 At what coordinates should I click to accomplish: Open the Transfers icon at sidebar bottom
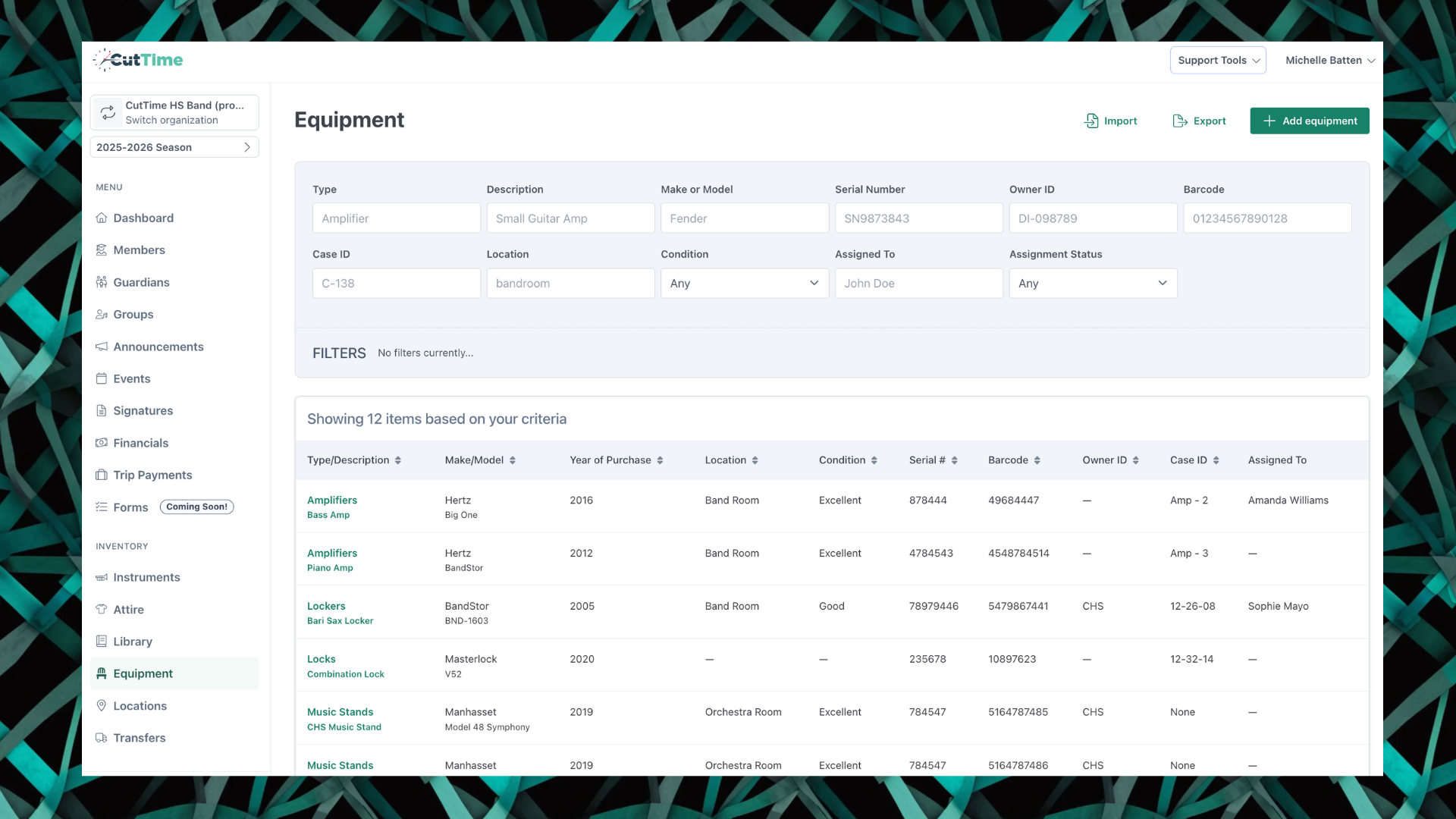coord(103,737)
